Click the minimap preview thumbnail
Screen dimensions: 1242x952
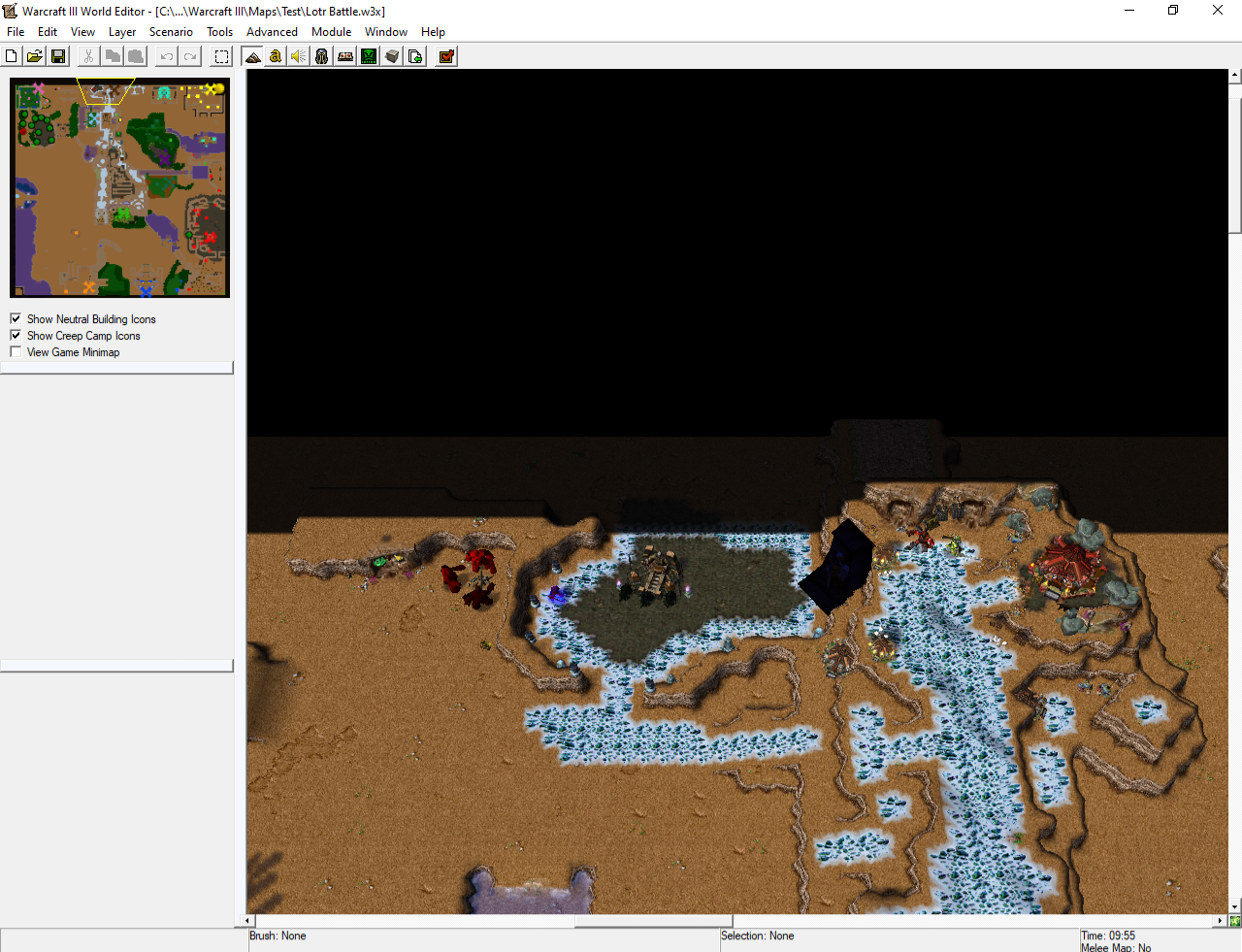point(119,187)
